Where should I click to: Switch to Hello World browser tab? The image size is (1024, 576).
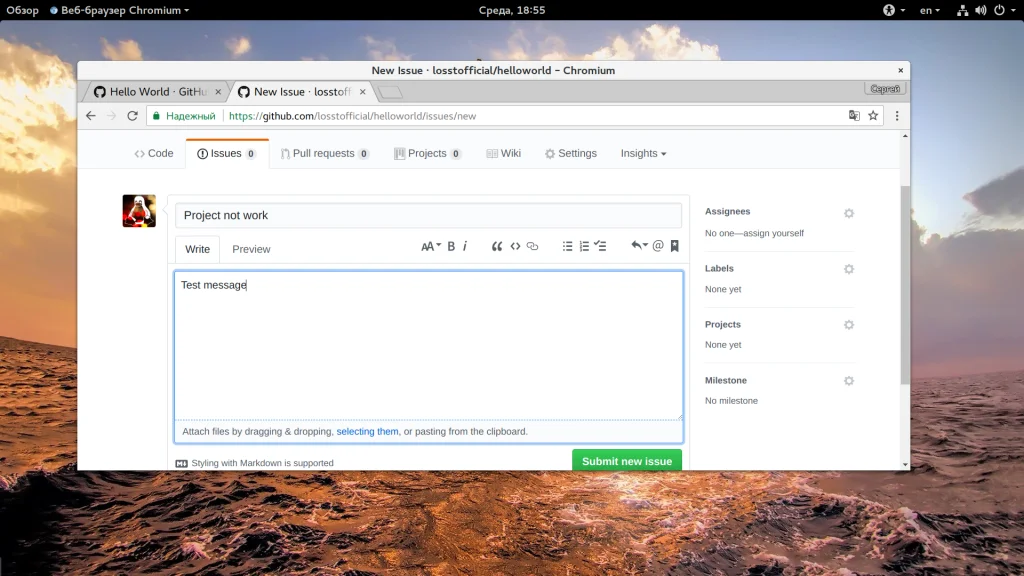157,92
